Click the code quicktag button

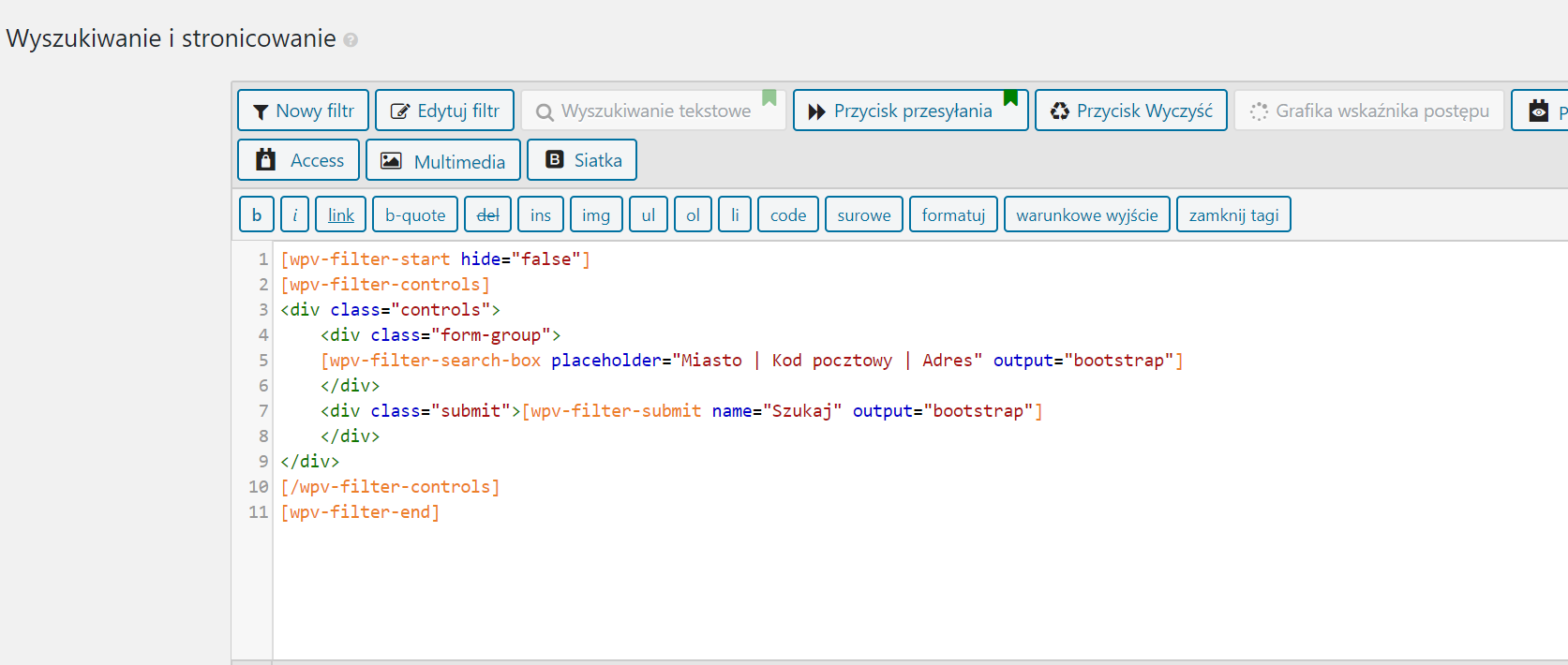[x=788, y=214]
